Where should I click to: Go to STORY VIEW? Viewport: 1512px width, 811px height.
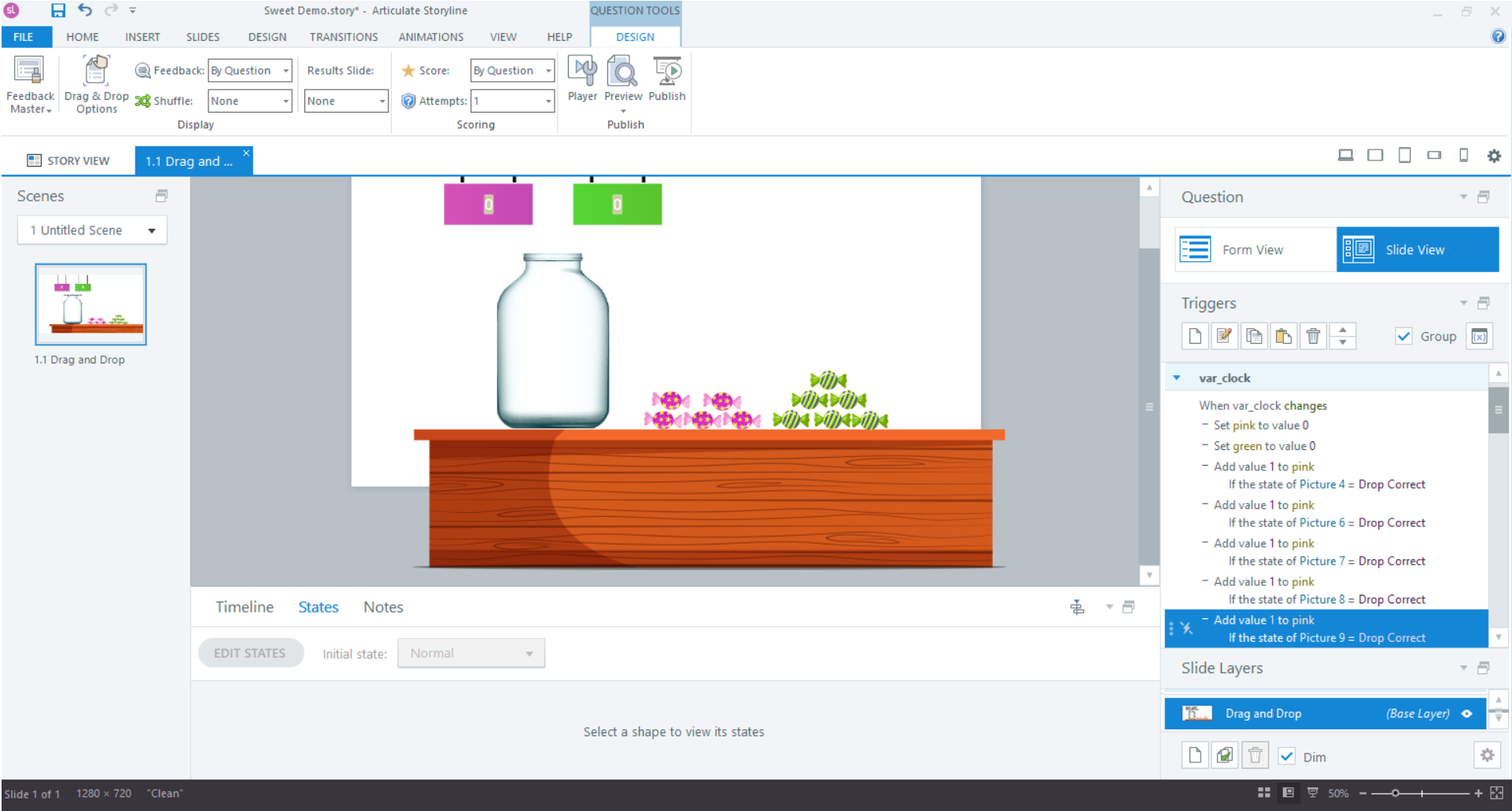tap(68, 160)
